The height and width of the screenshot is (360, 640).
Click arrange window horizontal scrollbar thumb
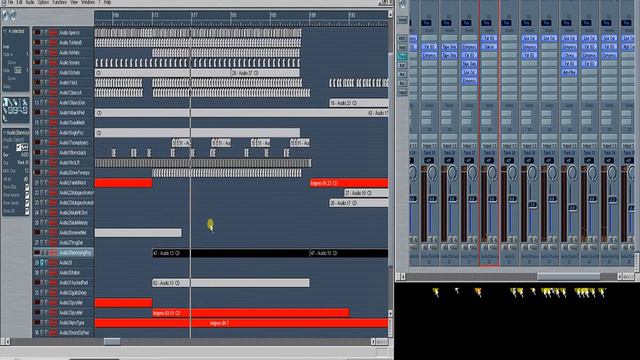(x=112, y=342)
